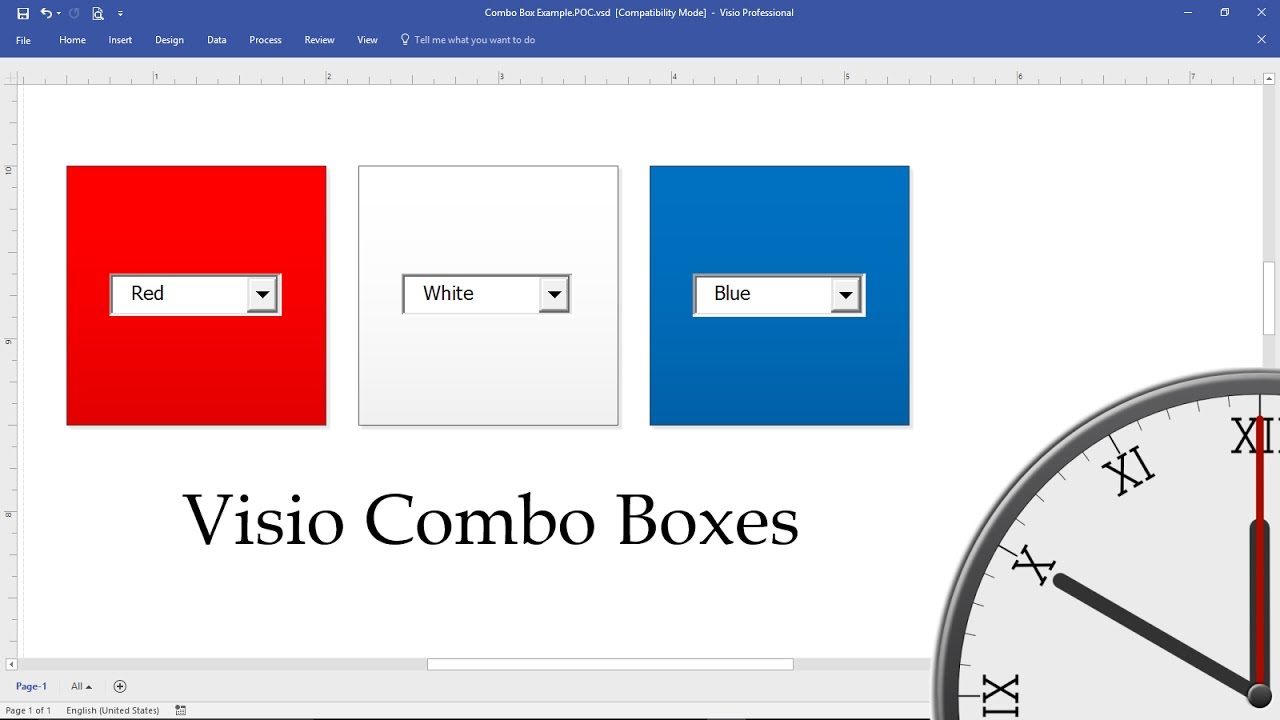Click the vertical scrollbar thumb
The height and width of the screenshot is (720, 1280).
pos(1270,298)
